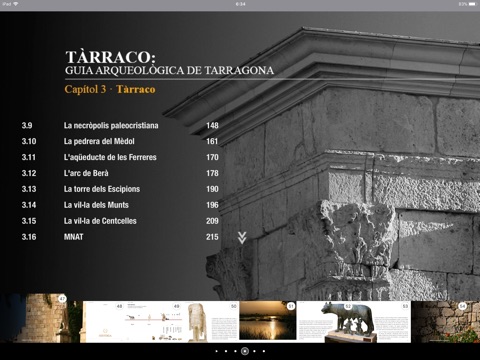Tap the Wi-Fi icon in status bar
The width and height of the screenshot is (480, 360).
[16, 4]
